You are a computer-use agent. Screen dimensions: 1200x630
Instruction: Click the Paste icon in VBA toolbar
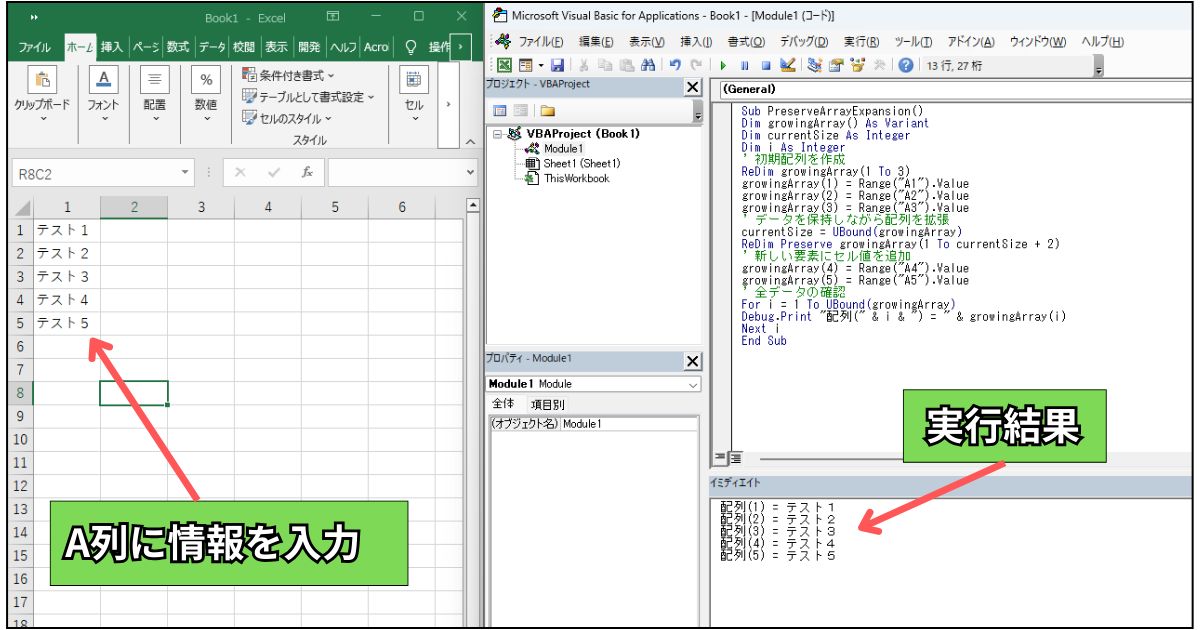[627, 65]
